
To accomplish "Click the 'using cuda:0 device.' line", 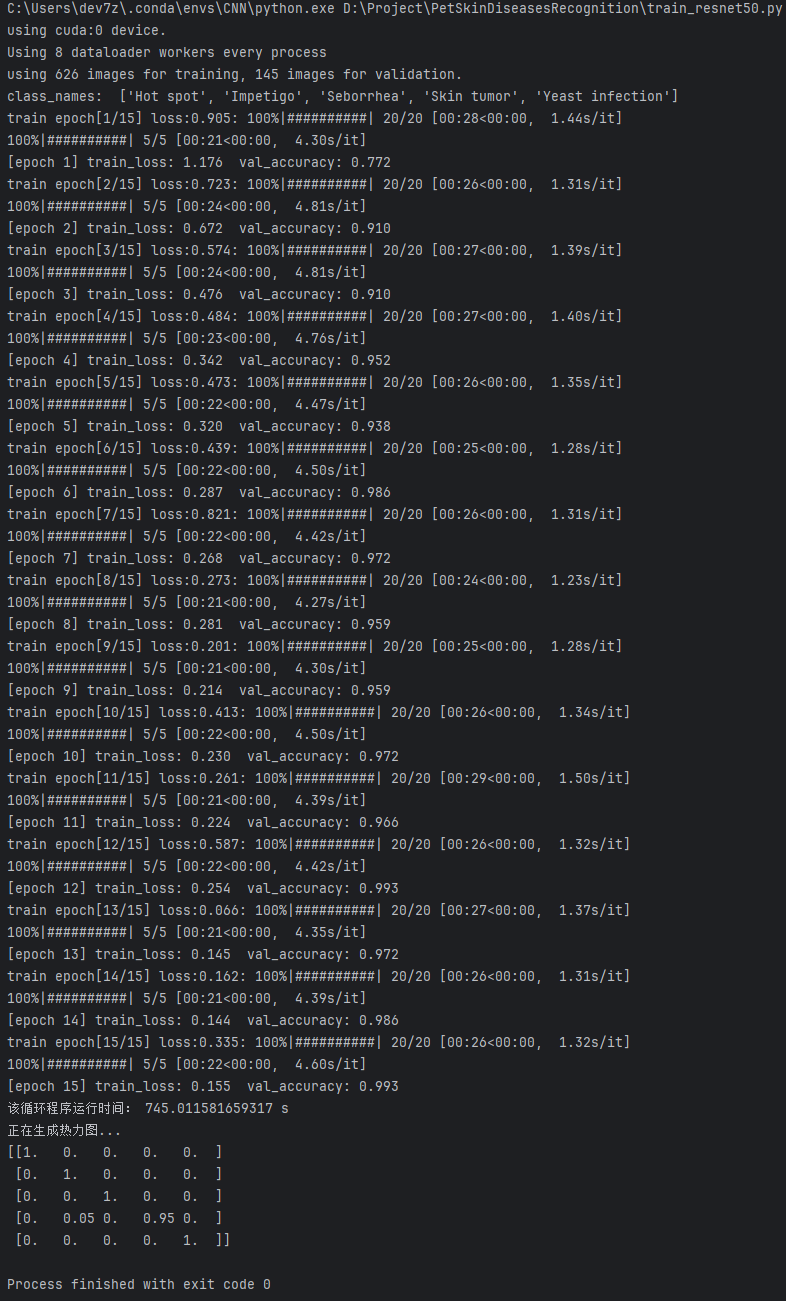I will pos(87,30).
